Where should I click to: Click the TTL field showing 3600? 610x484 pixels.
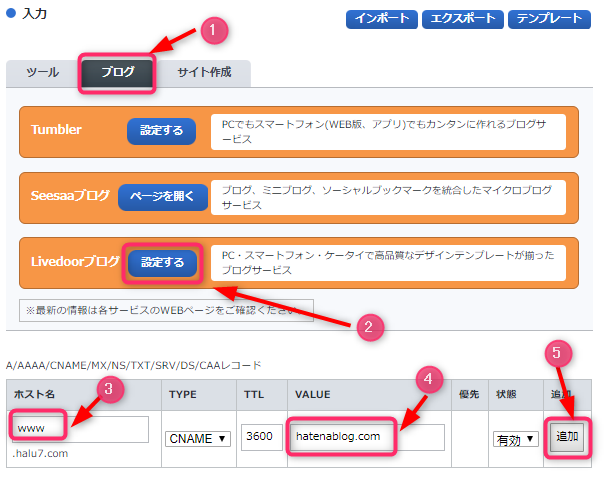(x=261, y=437)
